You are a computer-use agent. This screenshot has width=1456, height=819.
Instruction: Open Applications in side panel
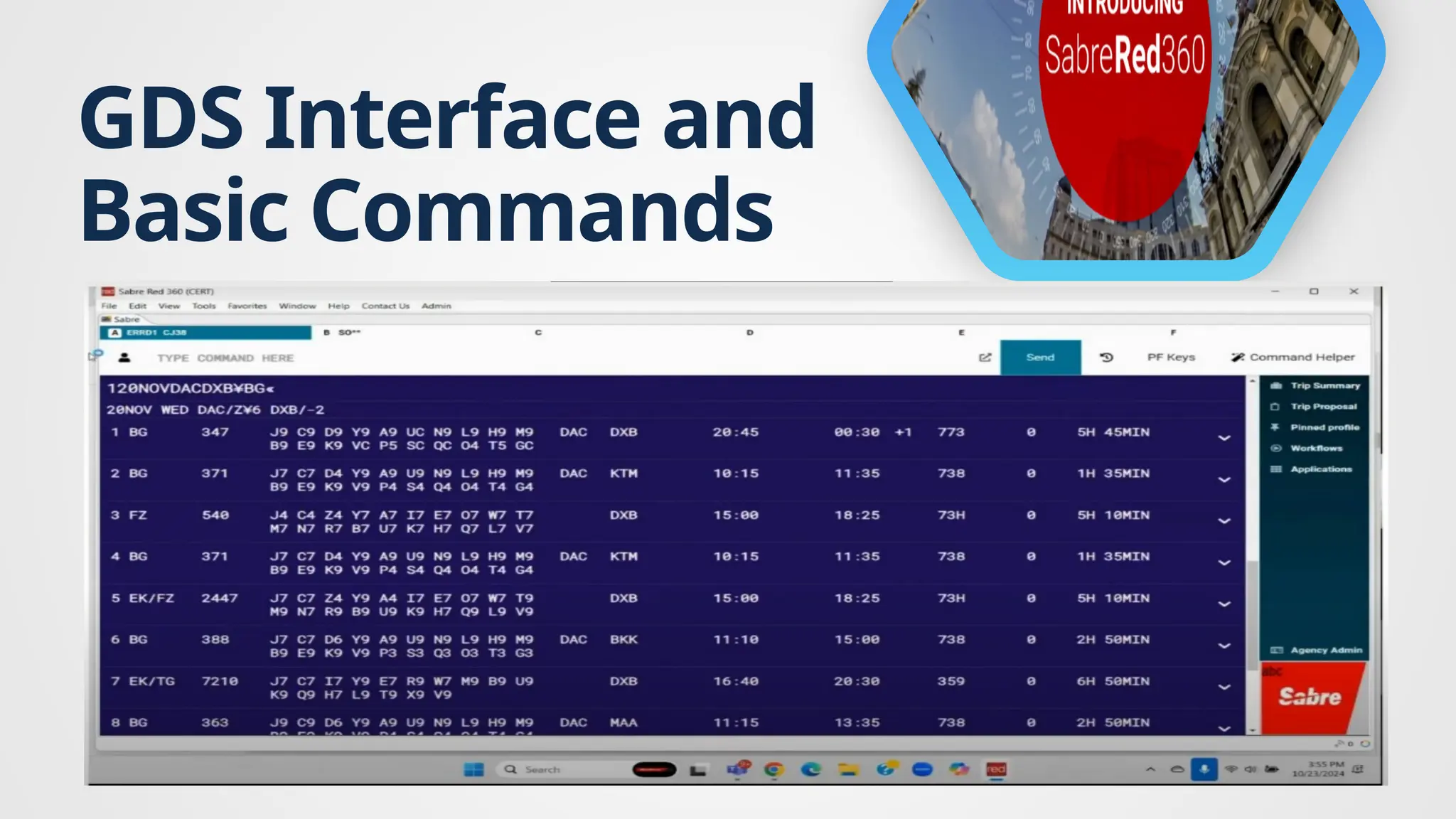(1320, 469)
